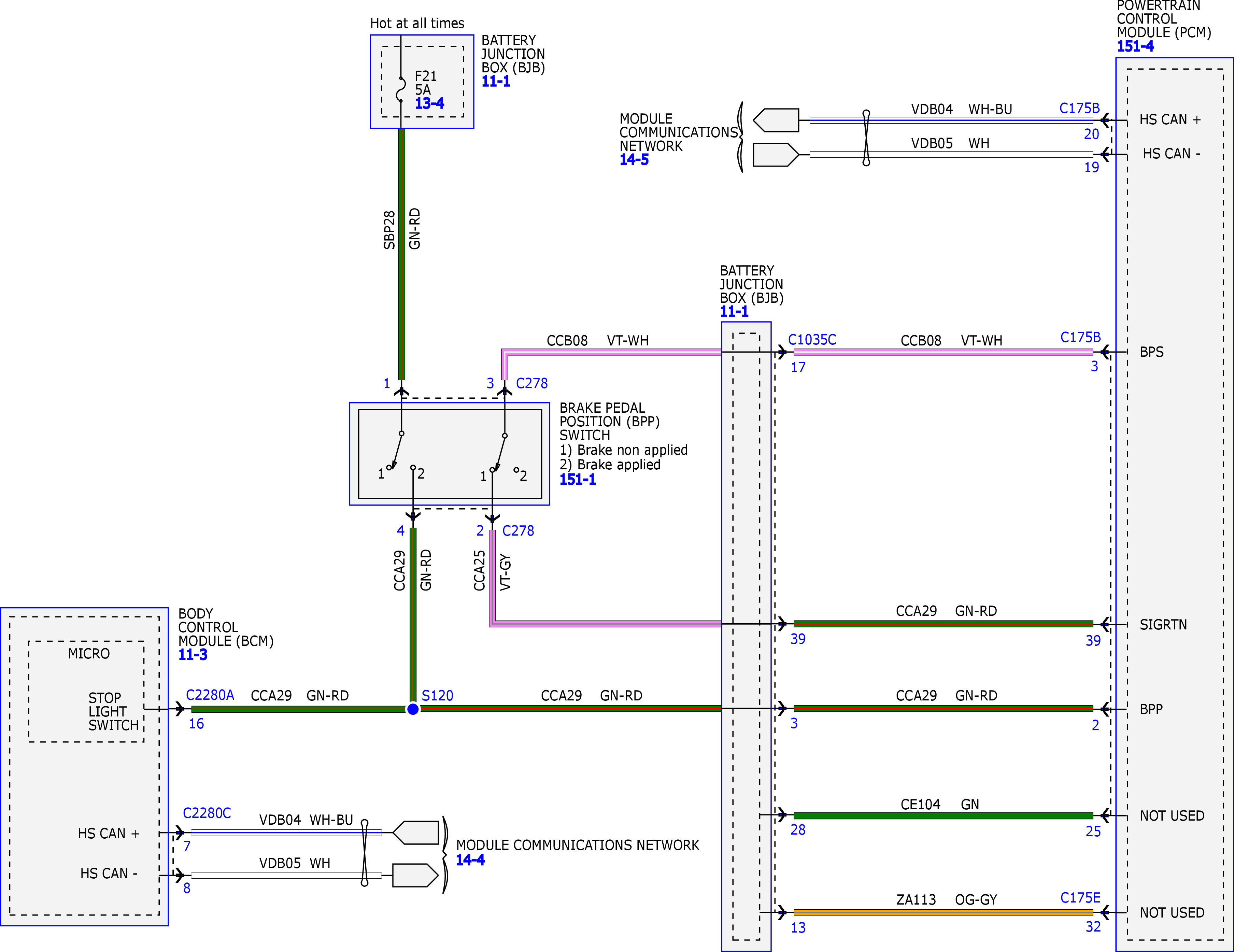Click the MICRO label inside the BCM
This screenshot has width=1234, height=952.
[89, 654]
